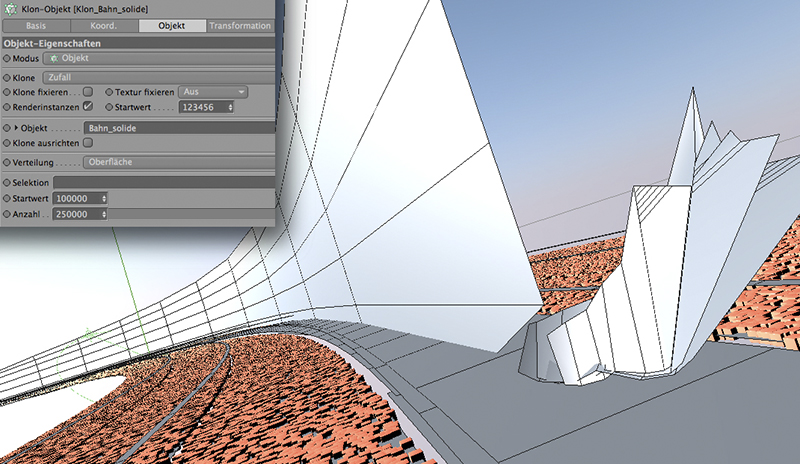Click the animation dot beside Renderinstanzen

coord(7,107)
